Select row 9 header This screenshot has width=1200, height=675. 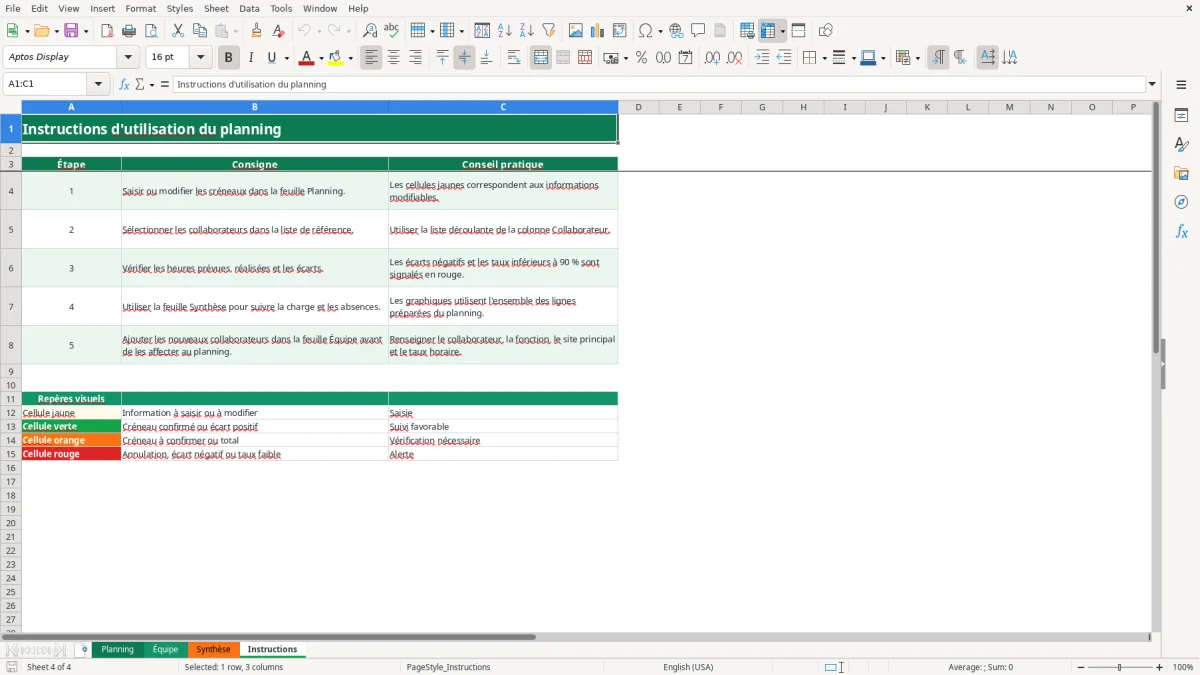[11, 371]
